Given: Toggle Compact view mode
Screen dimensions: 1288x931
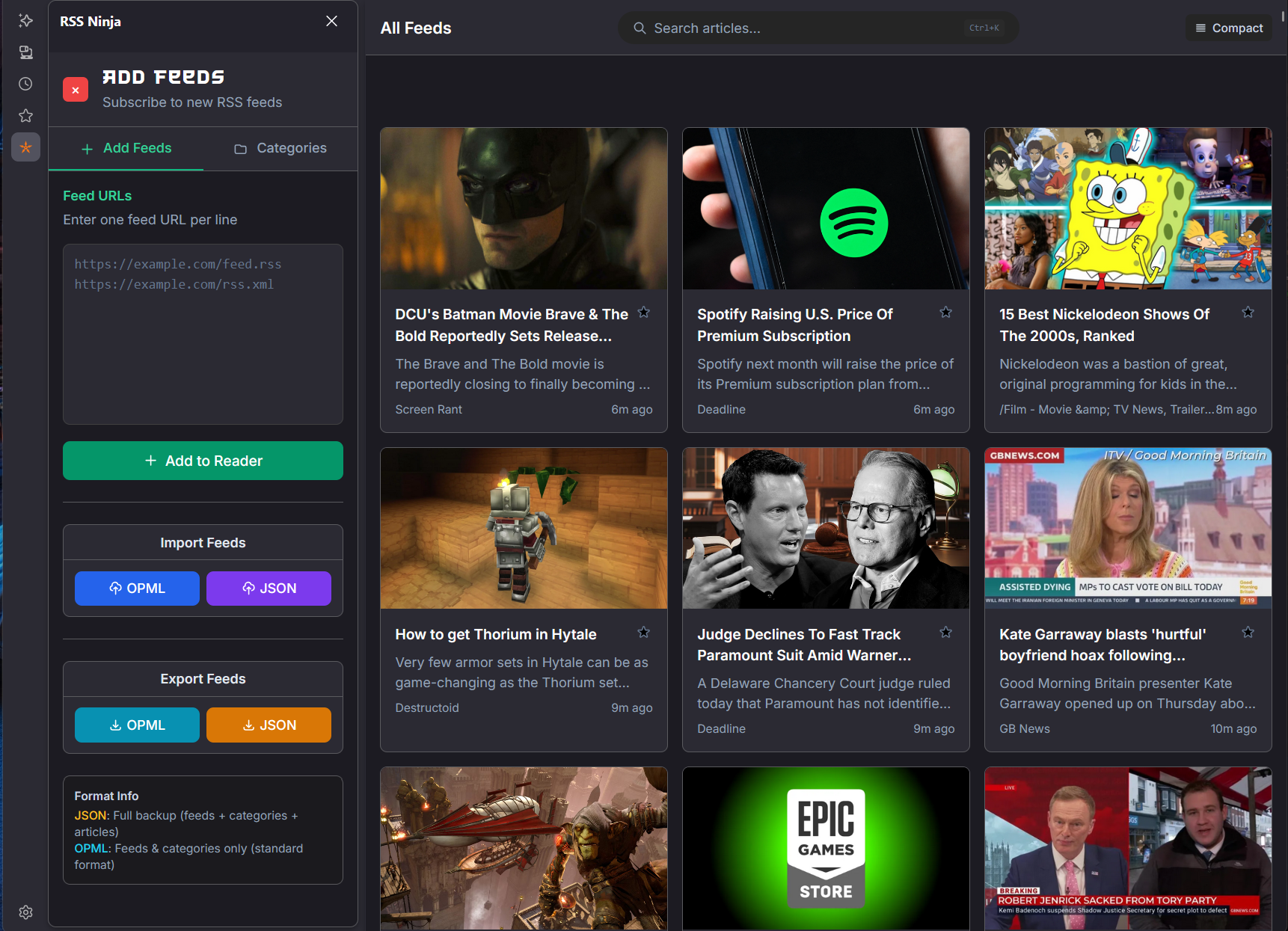Looking at the screenshot, I should pos(1229,28).
